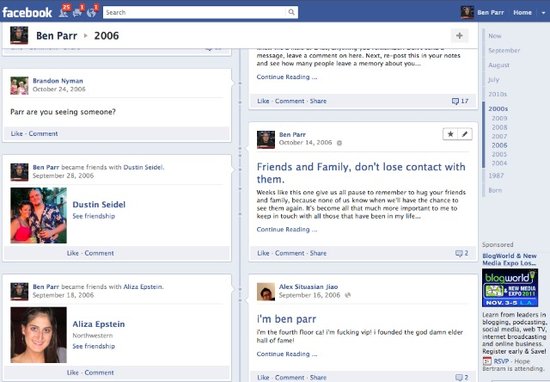Click RSVP calendar icon in ad
This screenshot has height=382, width=550.
click(487, 361)
